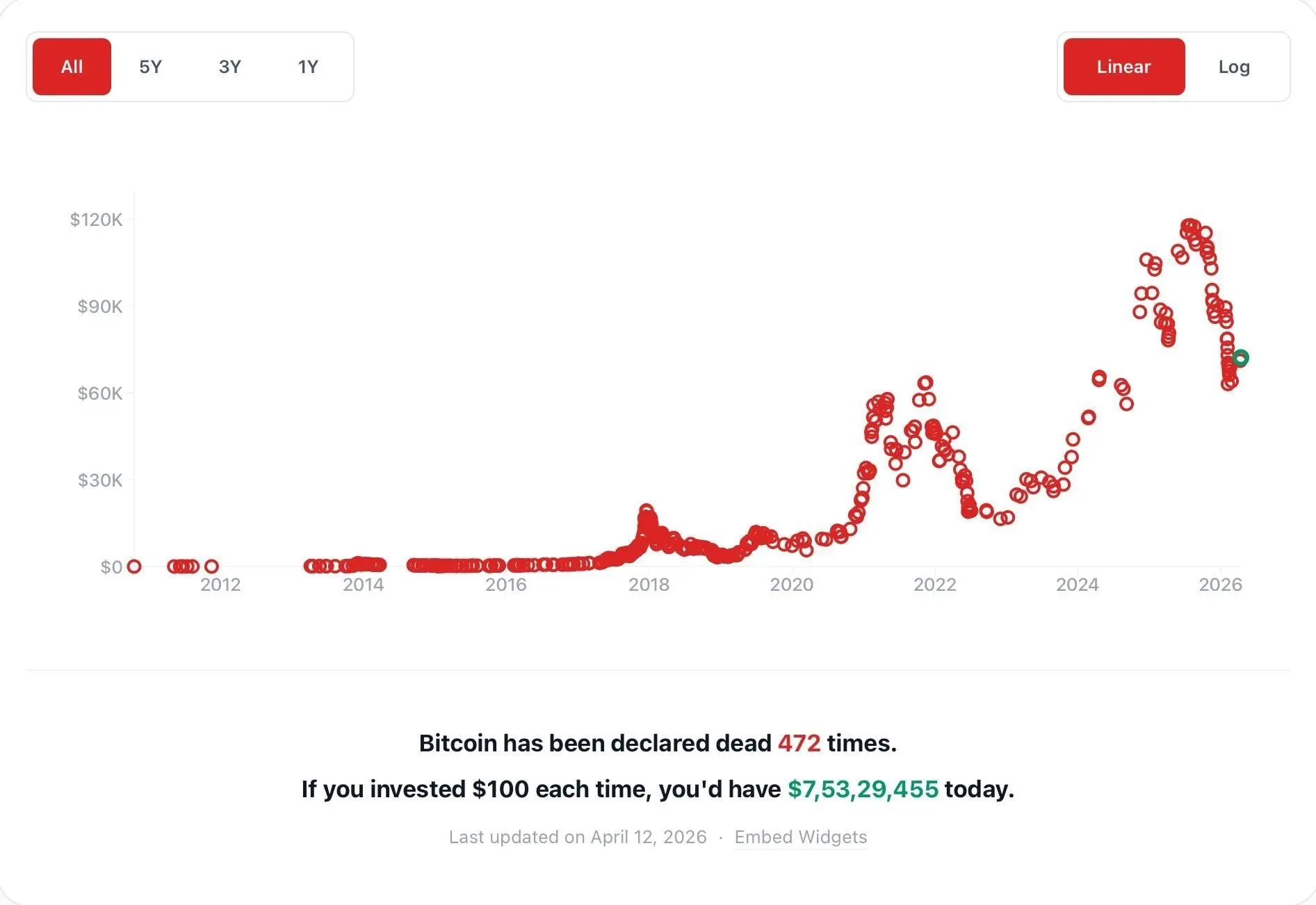This screenshot has width=1316, height=905.
Task: Switch to the 5Y time range
Action: click(150, 67)
